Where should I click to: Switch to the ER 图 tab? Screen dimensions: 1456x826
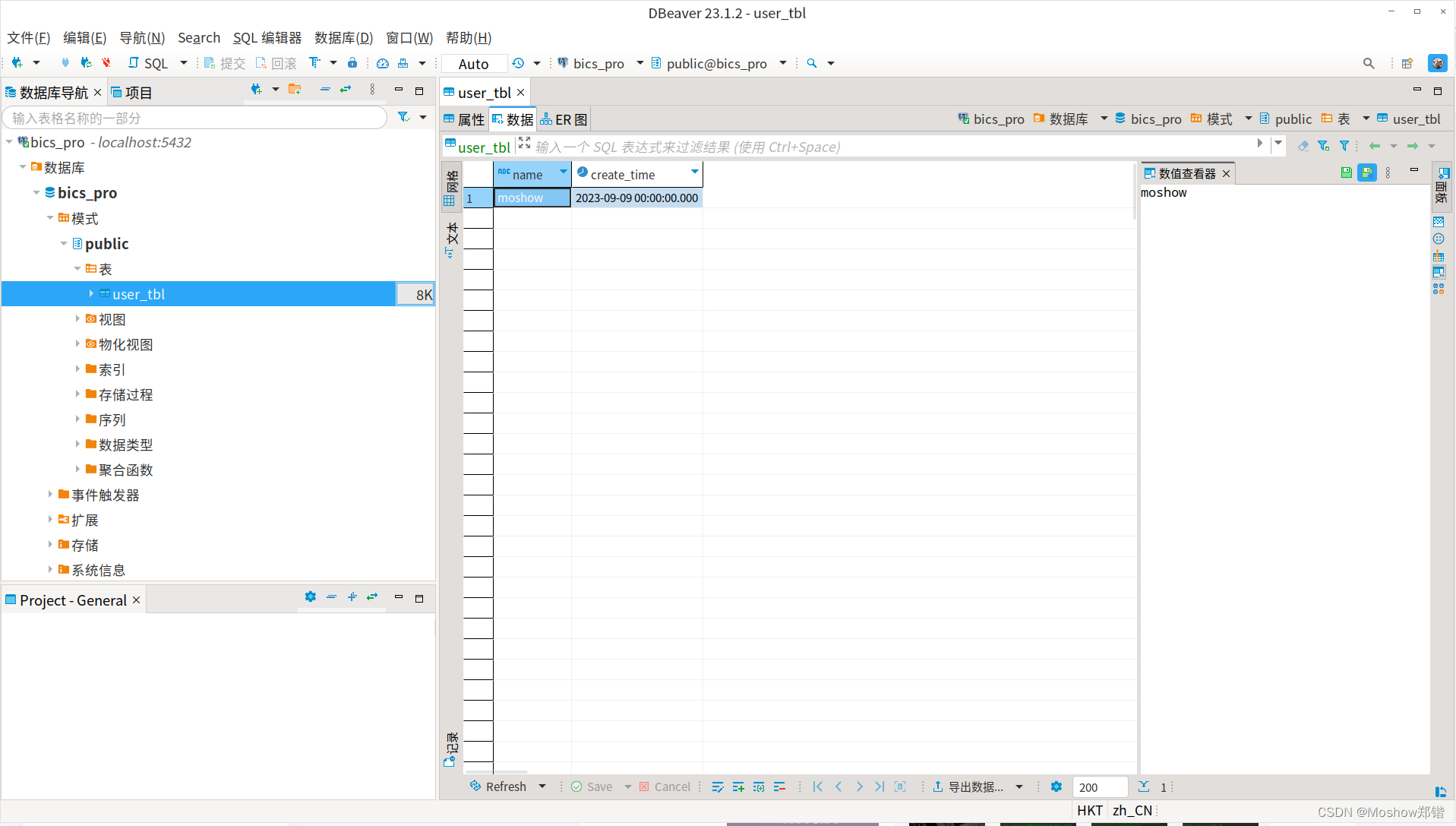(564, 119)
